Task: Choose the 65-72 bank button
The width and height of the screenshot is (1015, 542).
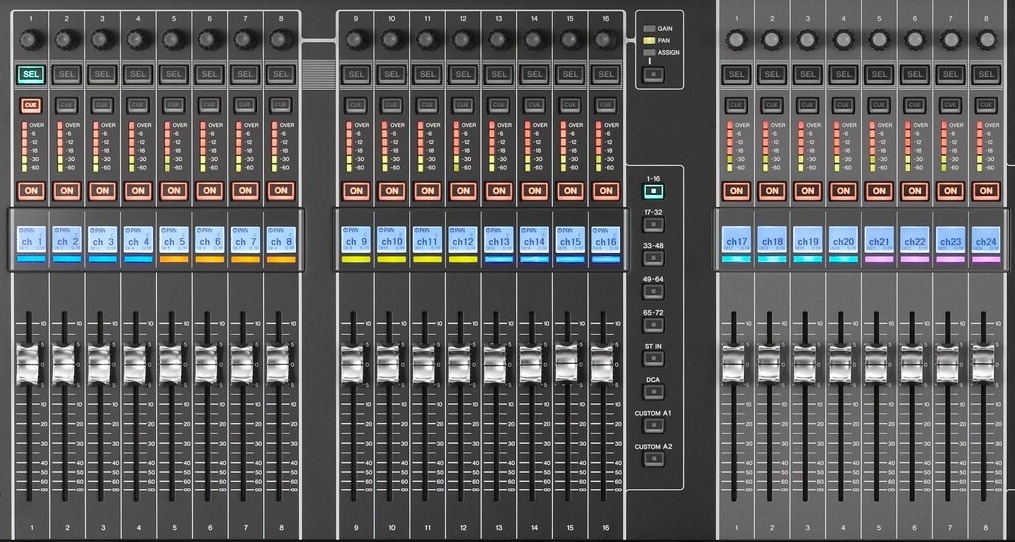Action: click(x=653, y=326)
